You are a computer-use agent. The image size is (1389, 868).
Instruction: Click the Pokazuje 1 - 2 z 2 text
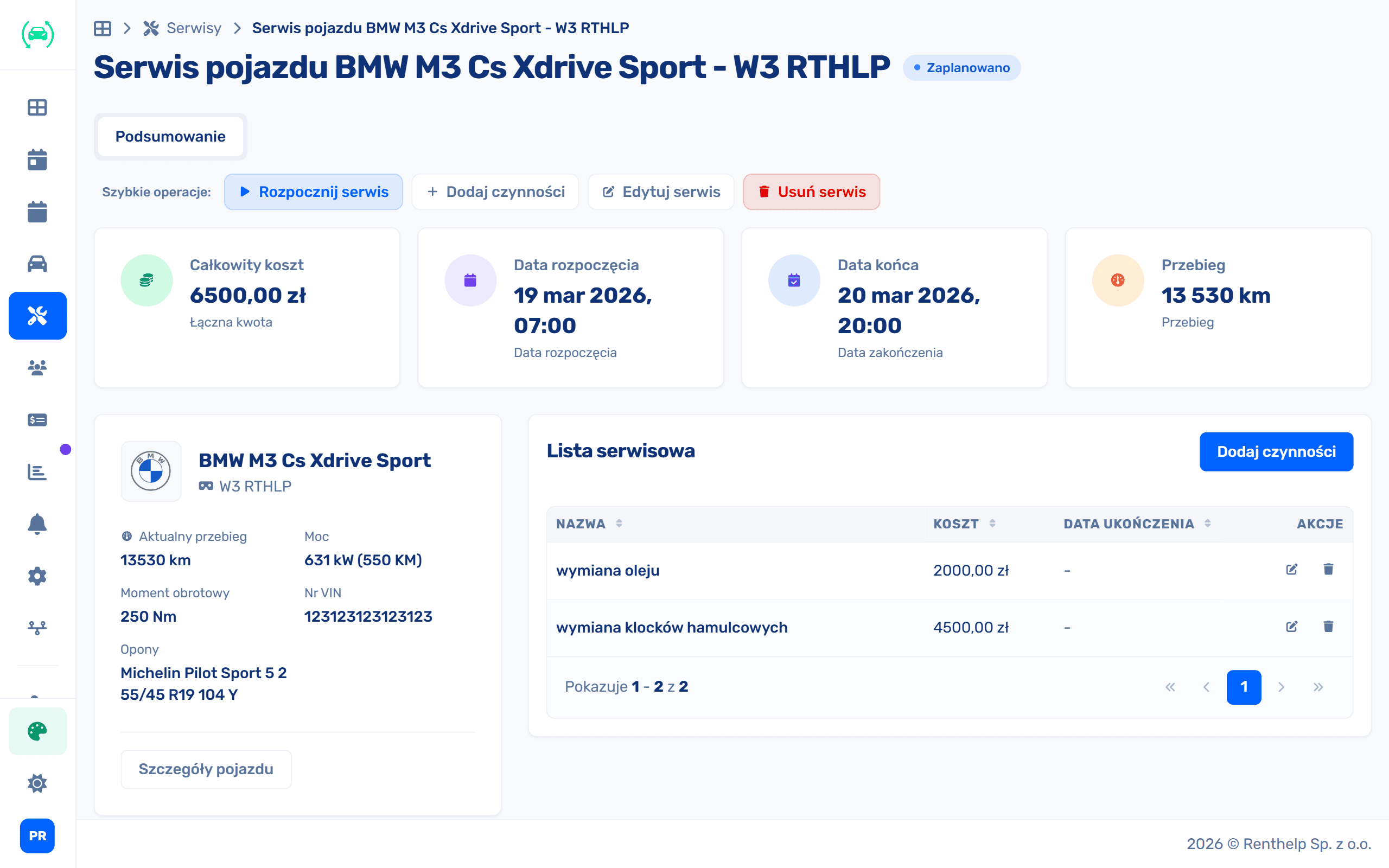click(x=627, y=687)
